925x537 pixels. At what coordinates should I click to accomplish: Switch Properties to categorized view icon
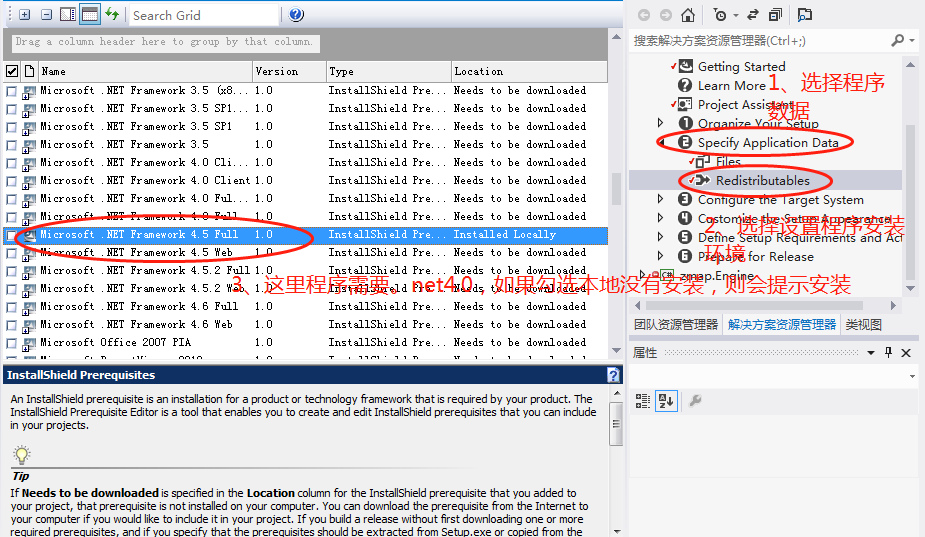(642, 401)
